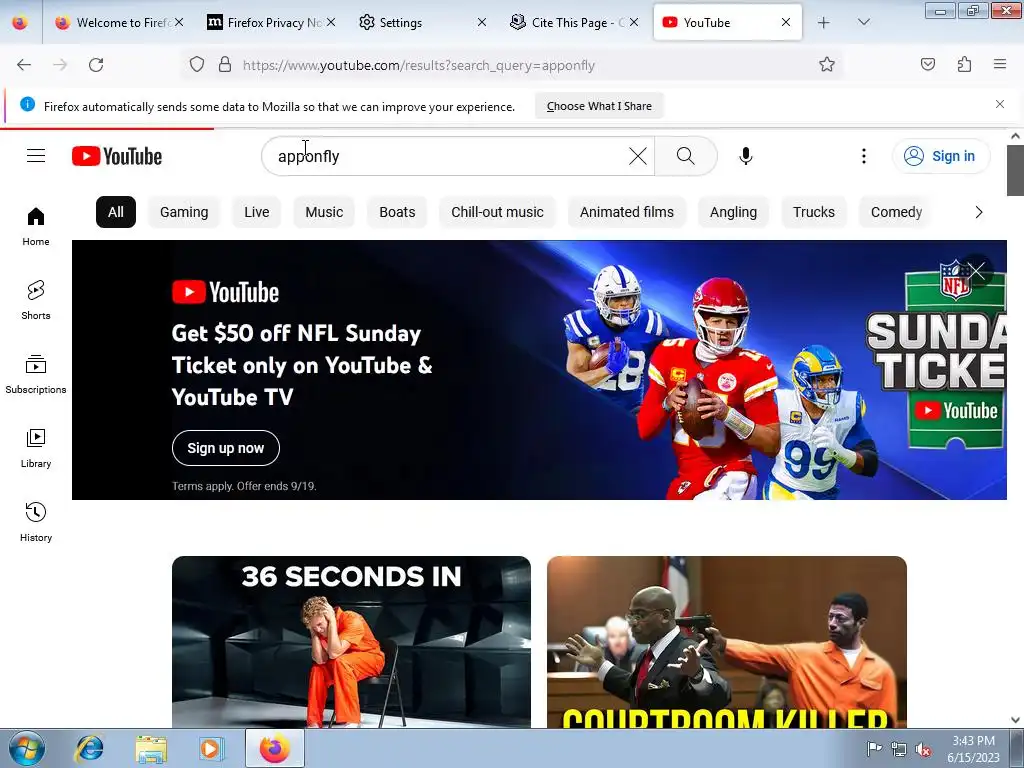Select the Comedy filter chip
This screenshot has height=768, width=1024.
click(896, 212)
